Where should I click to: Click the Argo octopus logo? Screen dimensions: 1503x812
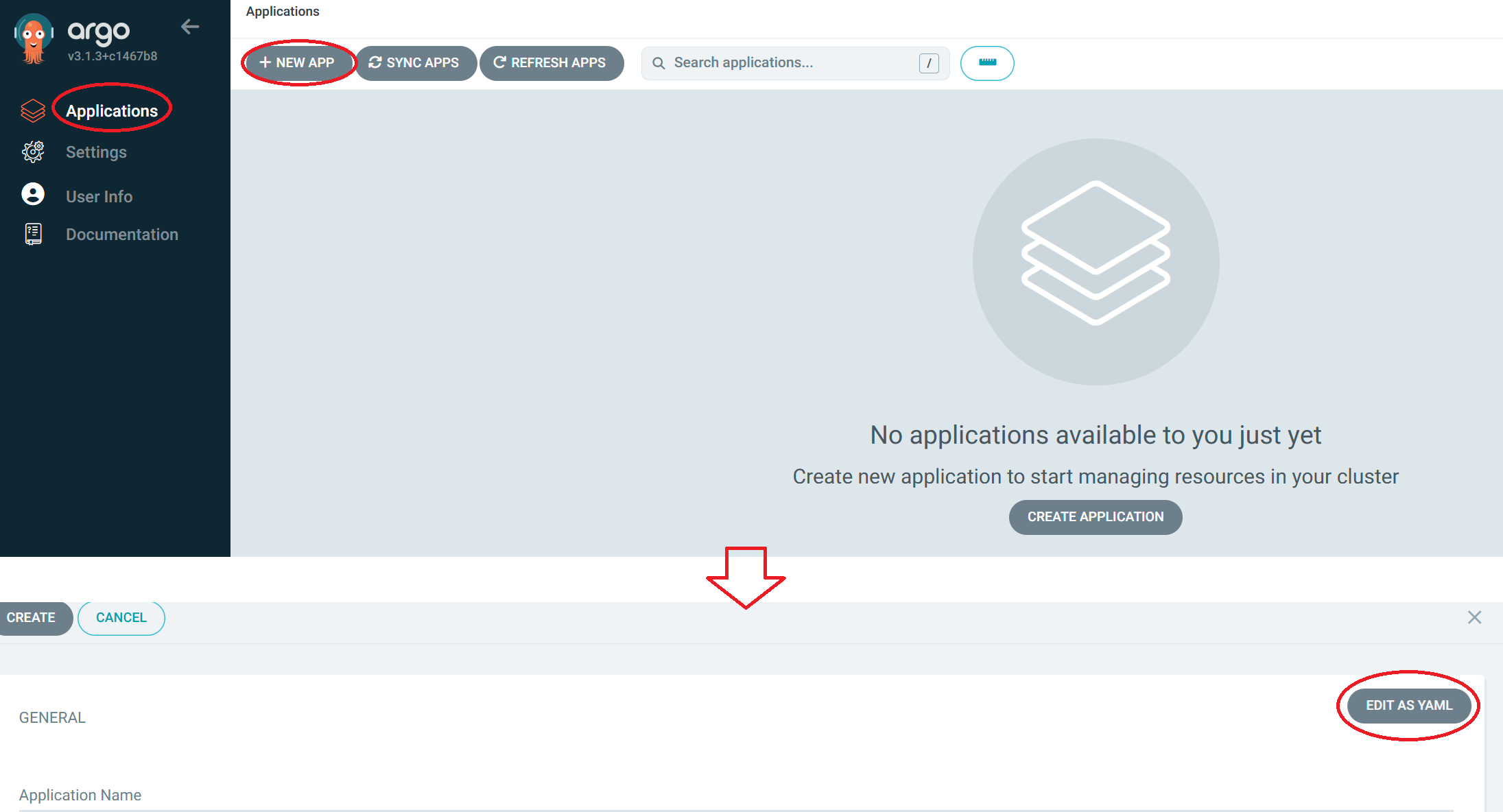point(33,39)
